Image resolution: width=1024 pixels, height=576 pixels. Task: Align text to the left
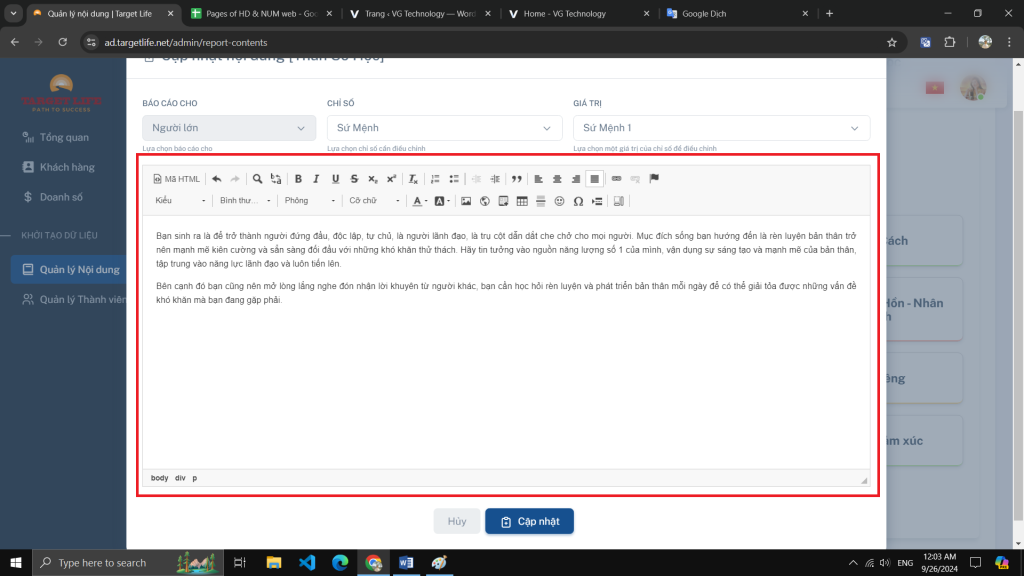[538, 179]
